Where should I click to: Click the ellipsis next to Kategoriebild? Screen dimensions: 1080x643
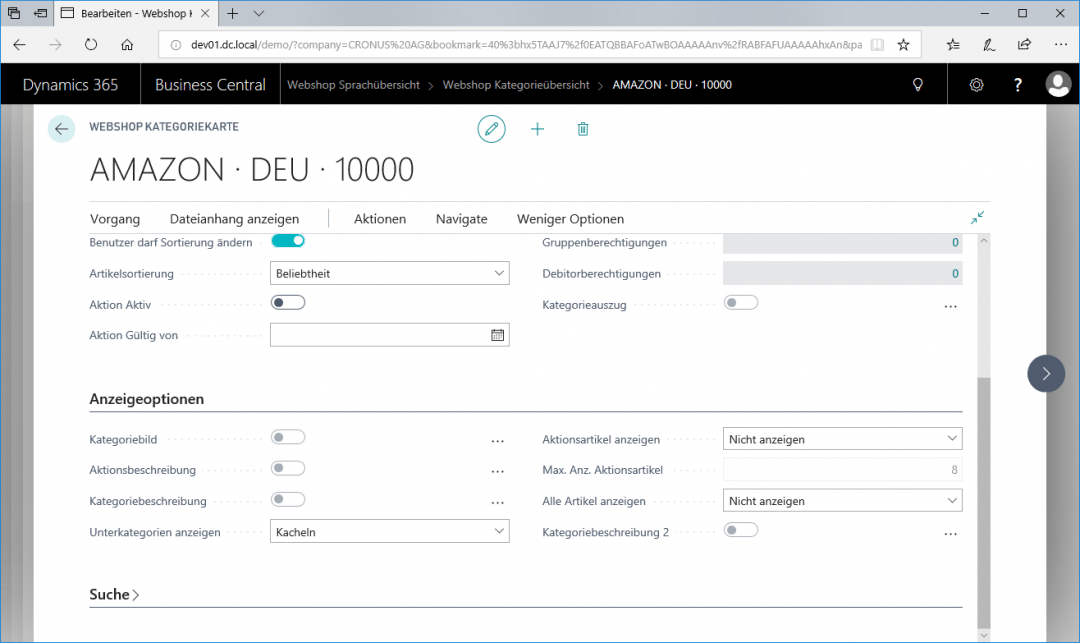point(497,441)
